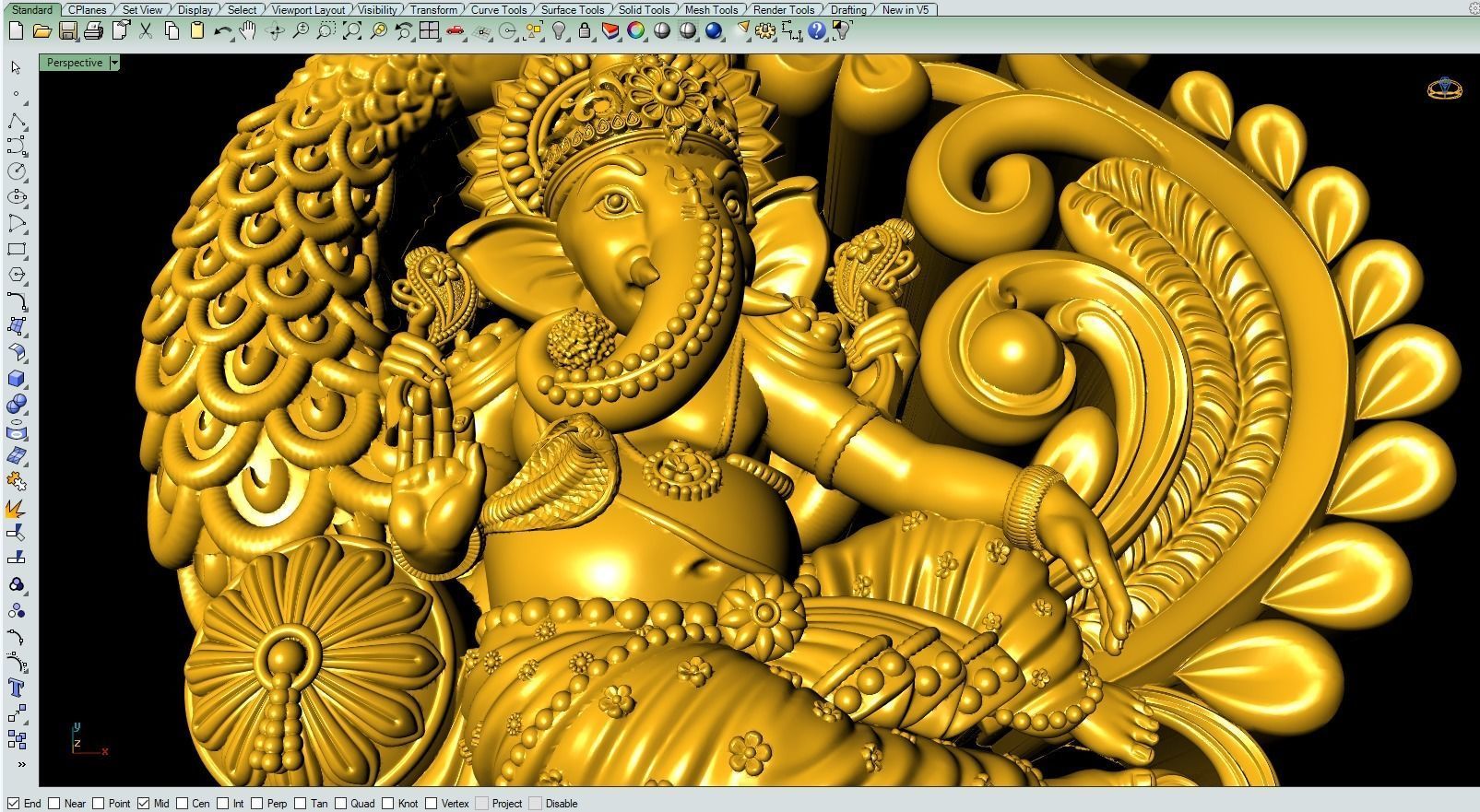Viewport: 1480px width, 812px height.
Task: Click the Zoom Extents icon
Action: 351,30
